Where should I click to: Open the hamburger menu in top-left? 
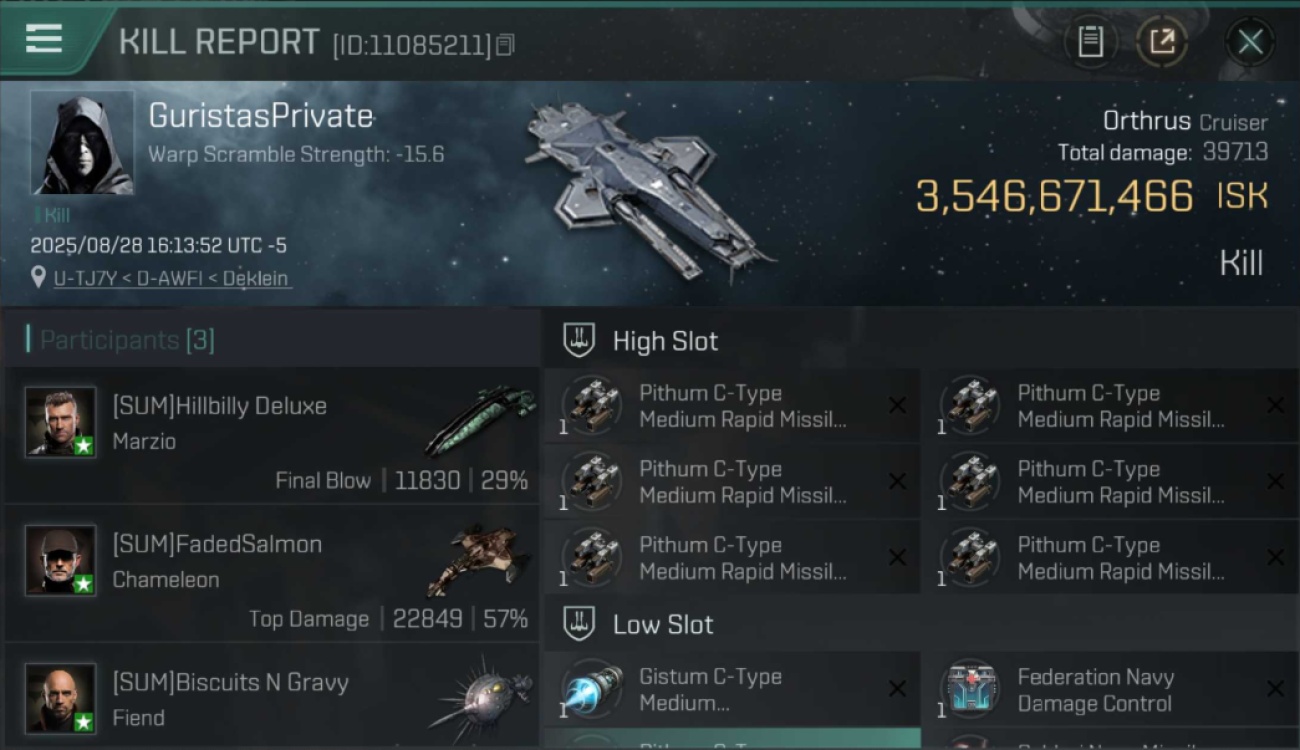pyautogui.click(x=44, y=39)
